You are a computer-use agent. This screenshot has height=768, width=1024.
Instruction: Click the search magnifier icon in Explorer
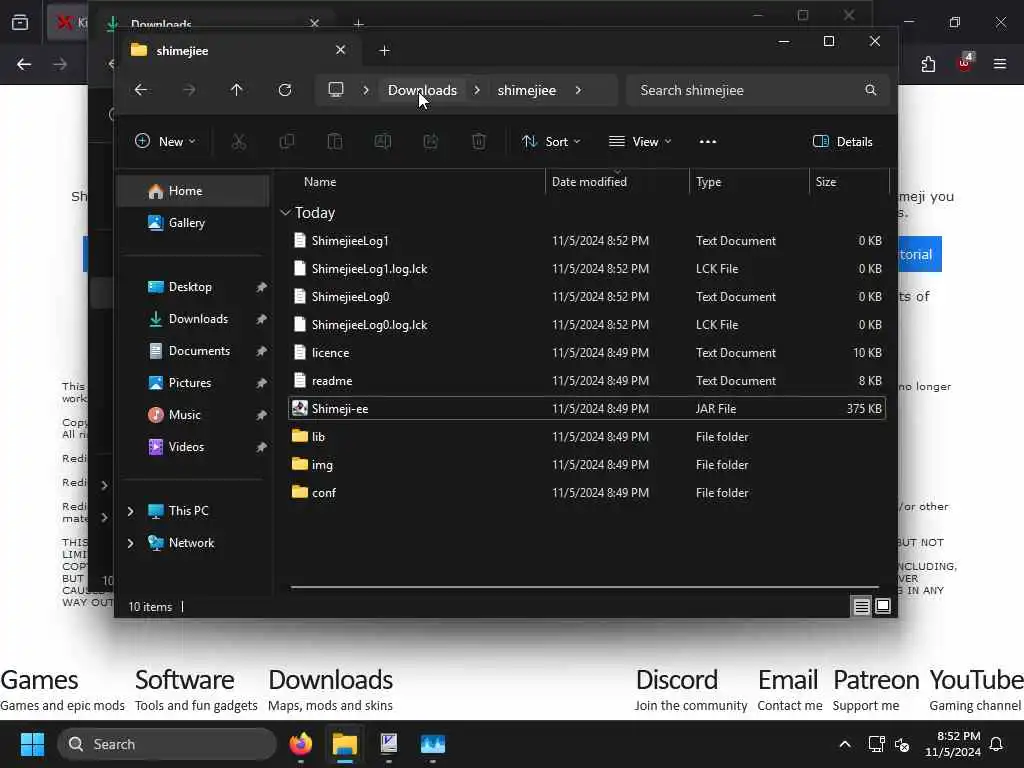(x=871, y=90)
